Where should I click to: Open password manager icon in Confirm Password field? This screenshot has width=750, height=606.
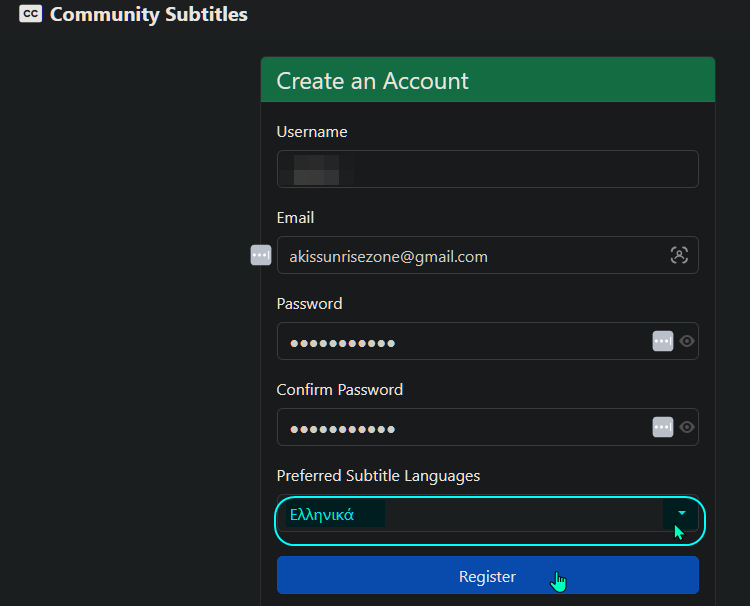[662, 427]
